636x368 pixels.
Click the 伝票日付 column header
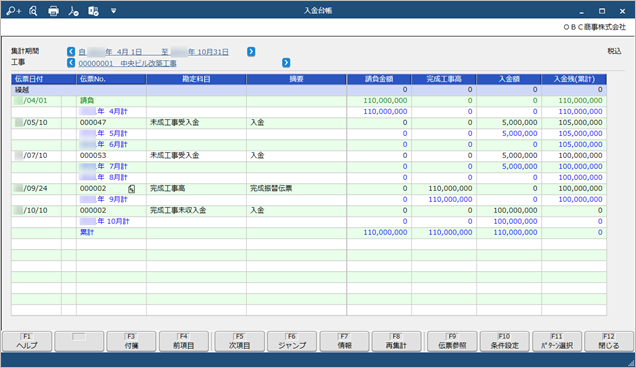pyautogui.click(x=44, y=79)
